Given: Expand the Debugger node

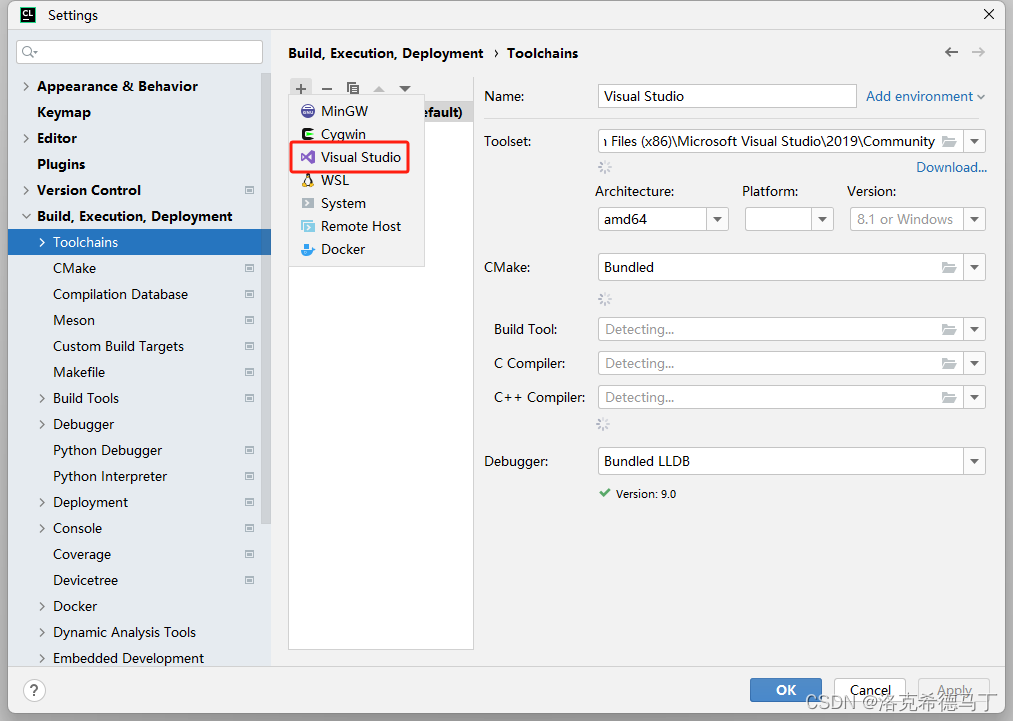Looking at the screenshot, I should click(42, 424).
